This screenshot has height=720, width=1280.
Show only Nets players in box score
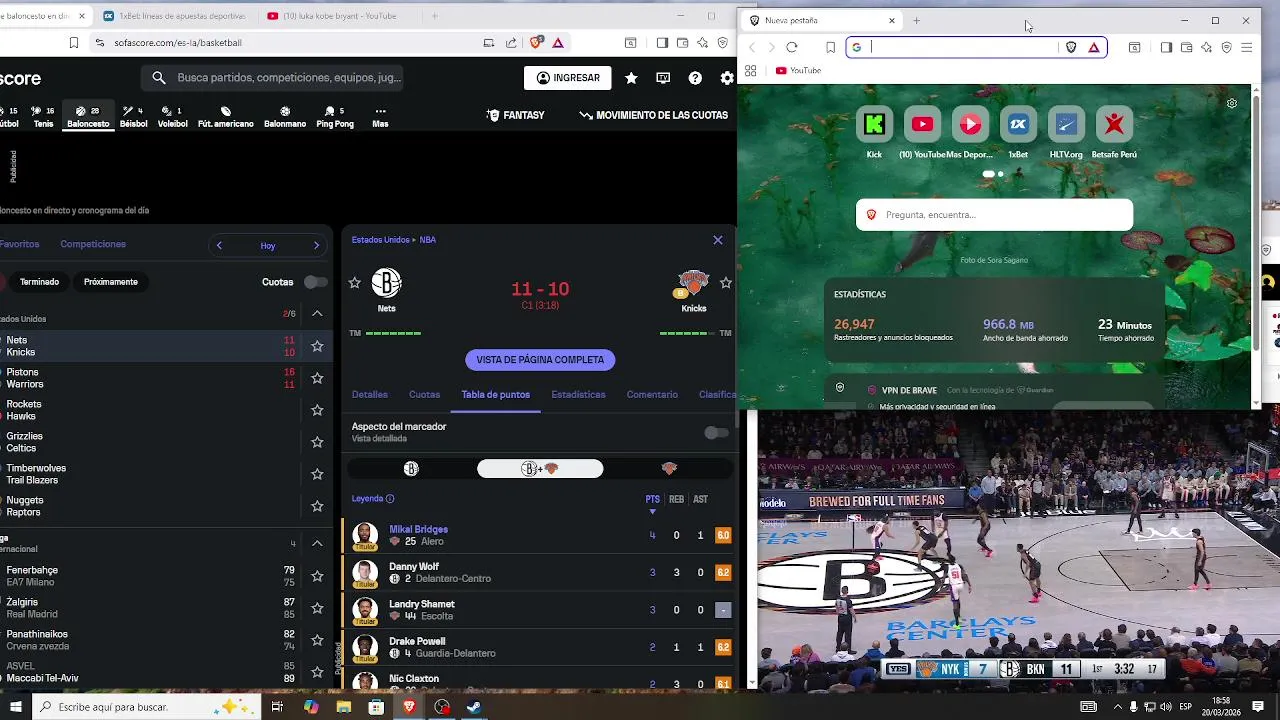point(411,469)
